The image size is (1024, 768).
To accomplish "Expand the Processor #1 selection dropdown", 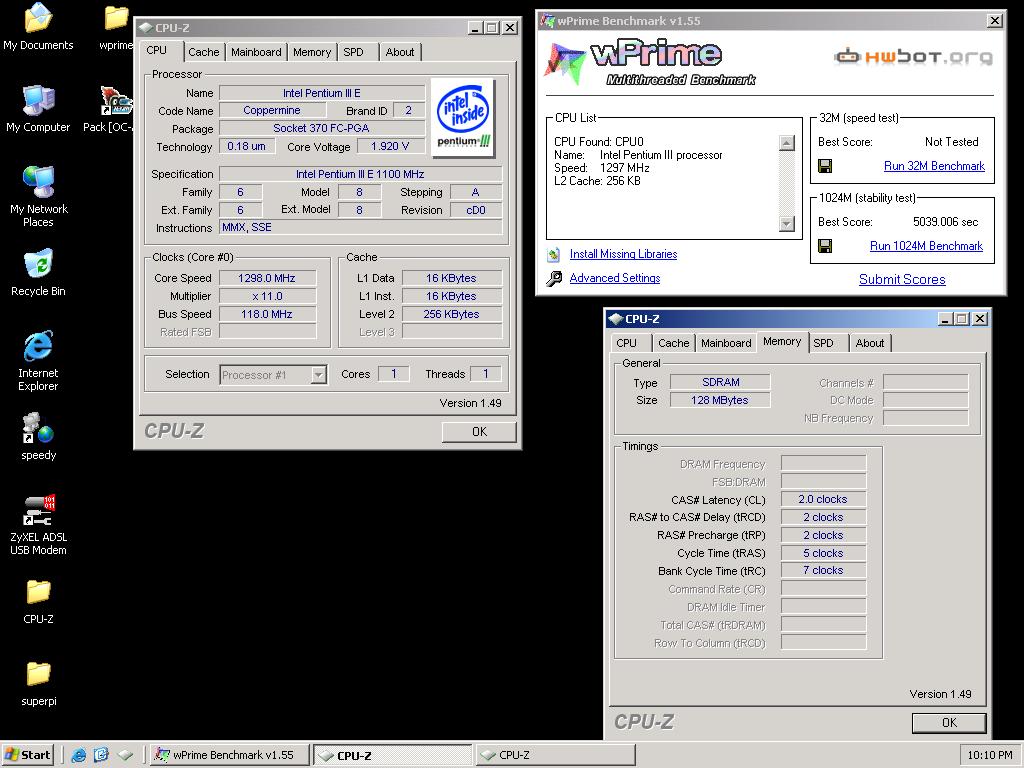I will (319, 375).
